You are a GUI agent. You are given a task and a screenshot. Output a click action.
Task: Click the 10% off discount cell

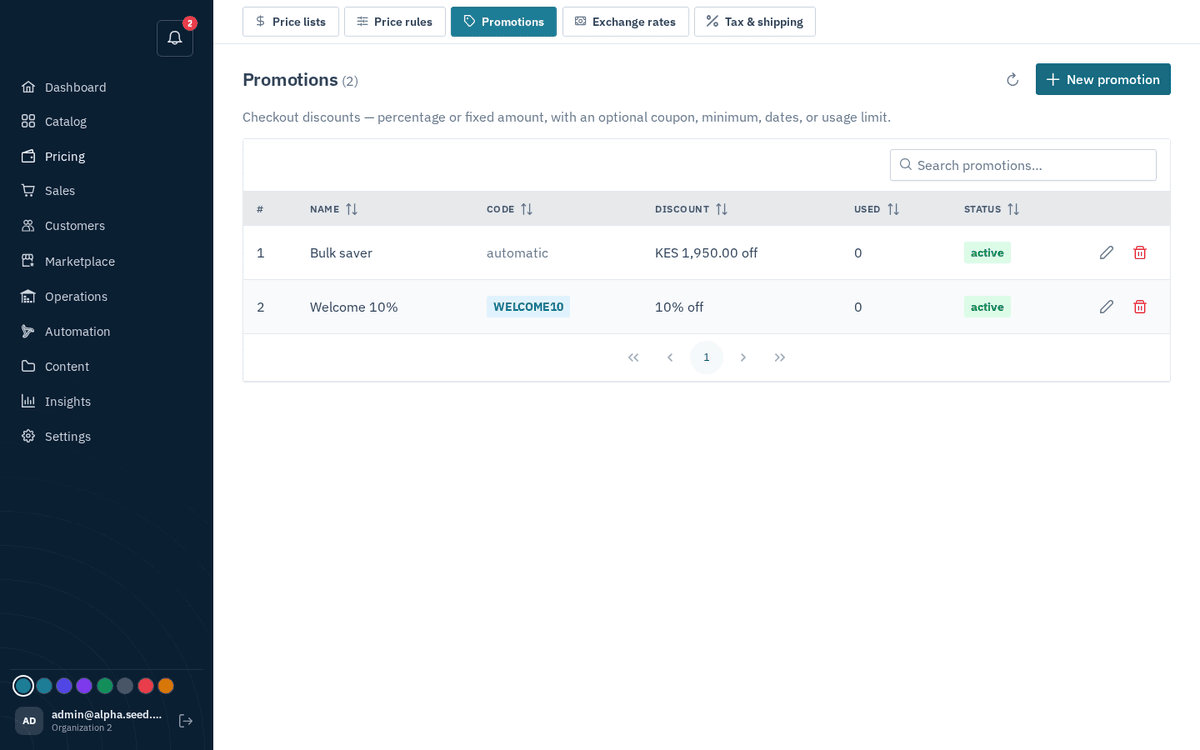click(x=679, y=307)
